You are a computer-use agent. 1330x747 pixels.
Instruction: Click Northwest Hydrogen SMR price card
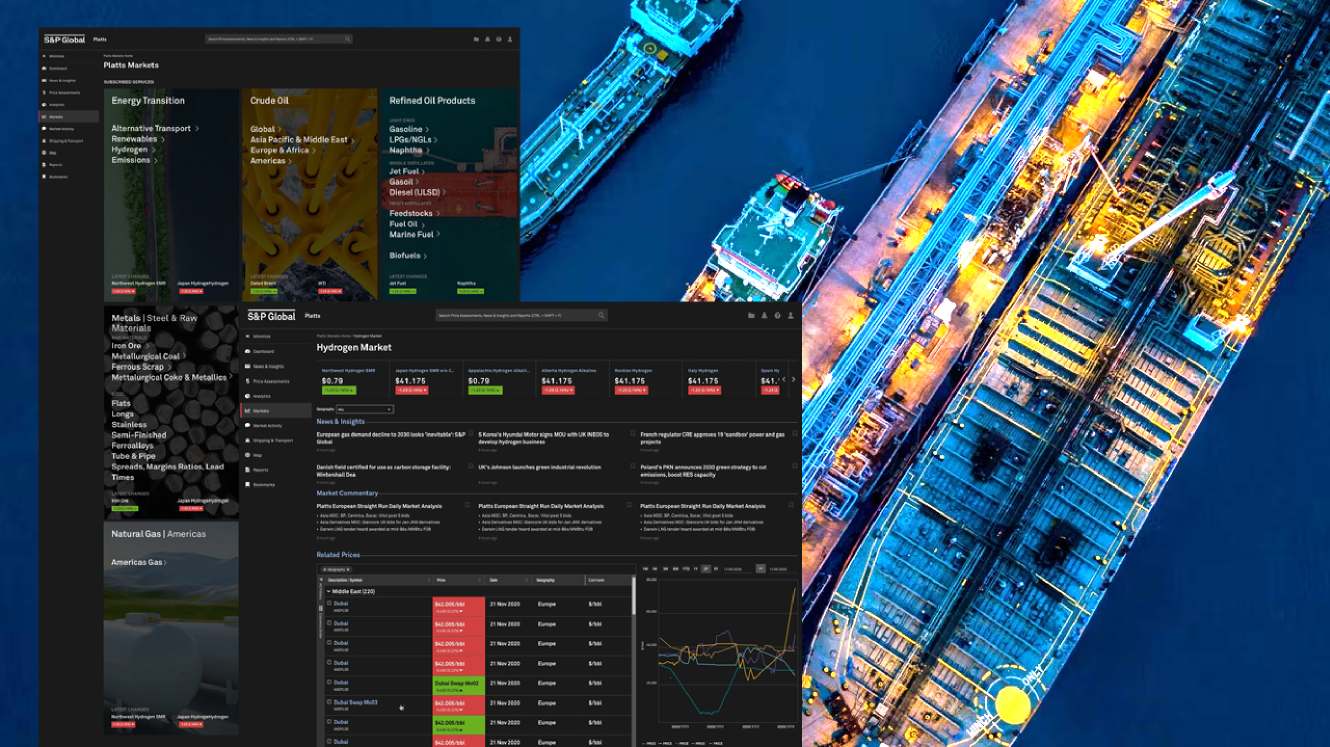click(x=352, y=378)
